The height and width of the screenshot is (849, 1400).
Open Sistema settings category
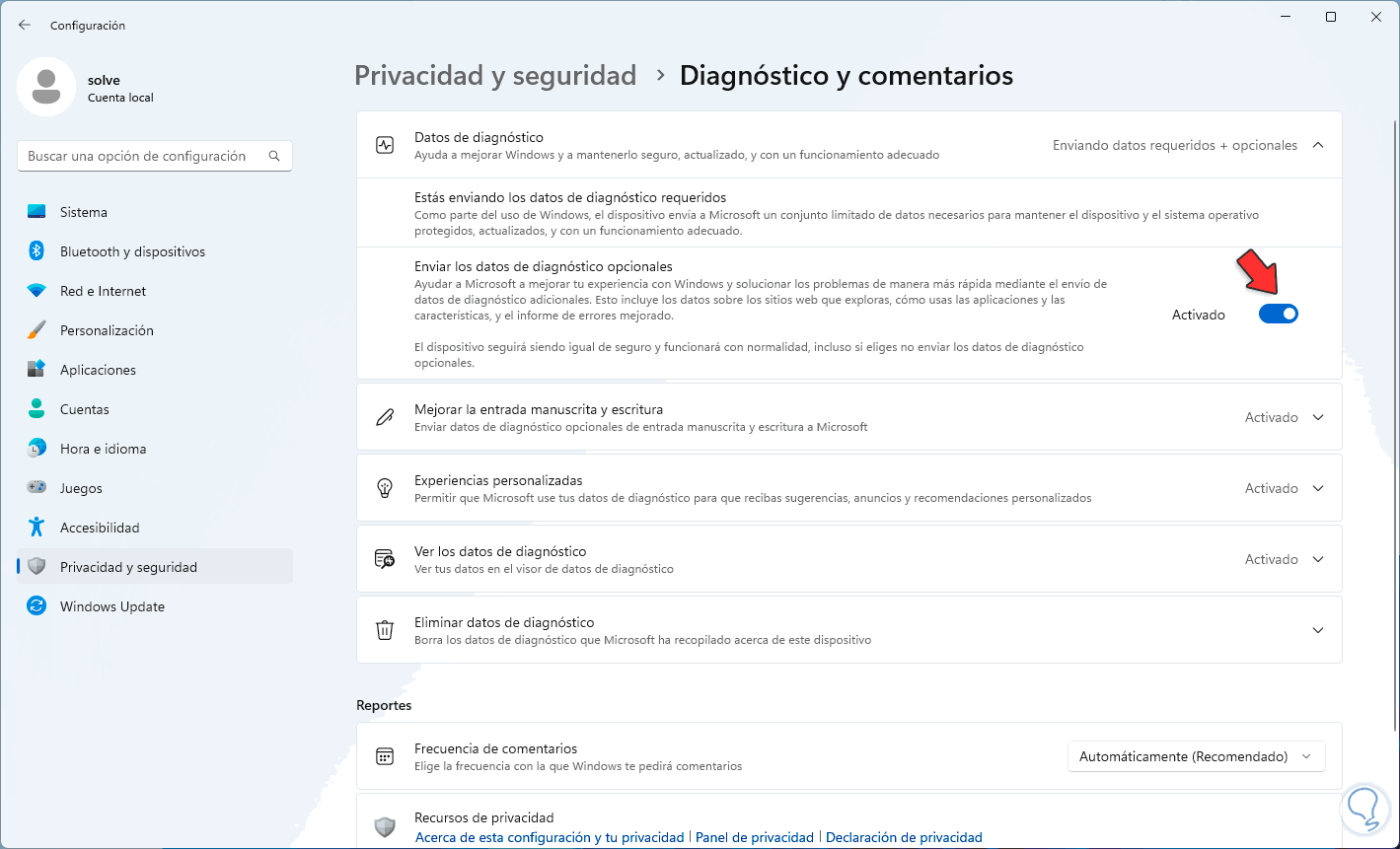coord(84,212)
